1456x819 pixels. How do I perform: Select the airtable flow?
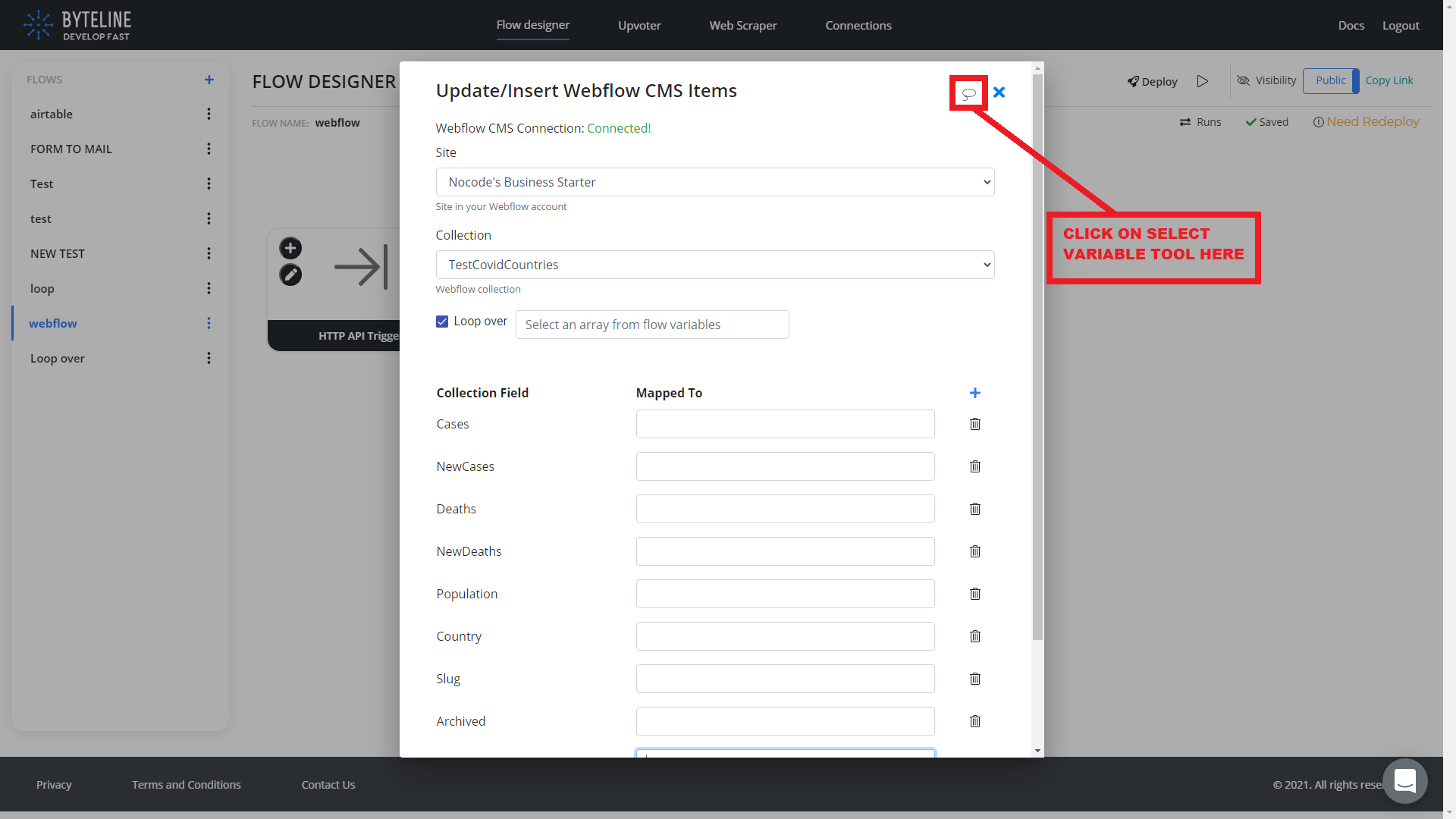tap(52, 114)
